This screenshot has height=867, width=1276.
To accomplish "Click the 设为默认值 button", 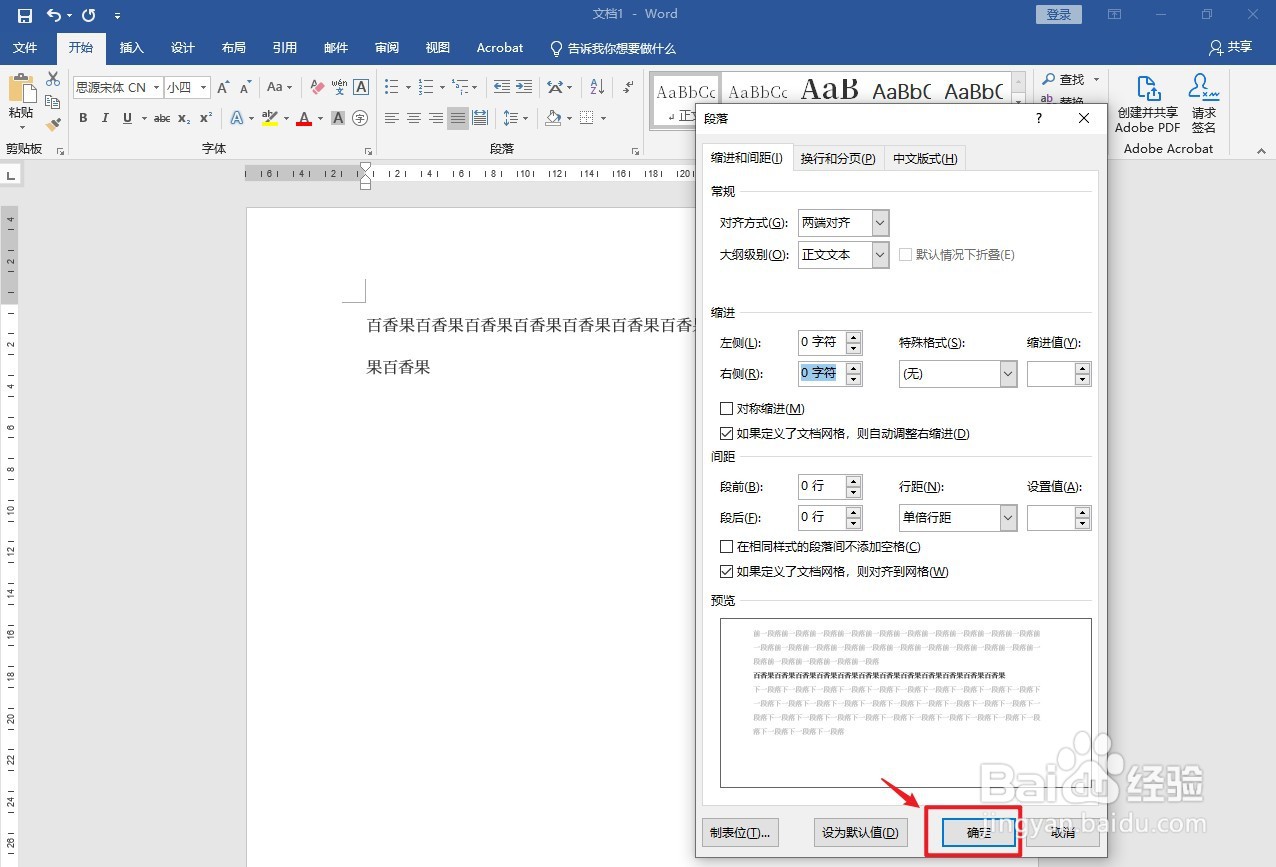I will point(860,833).
